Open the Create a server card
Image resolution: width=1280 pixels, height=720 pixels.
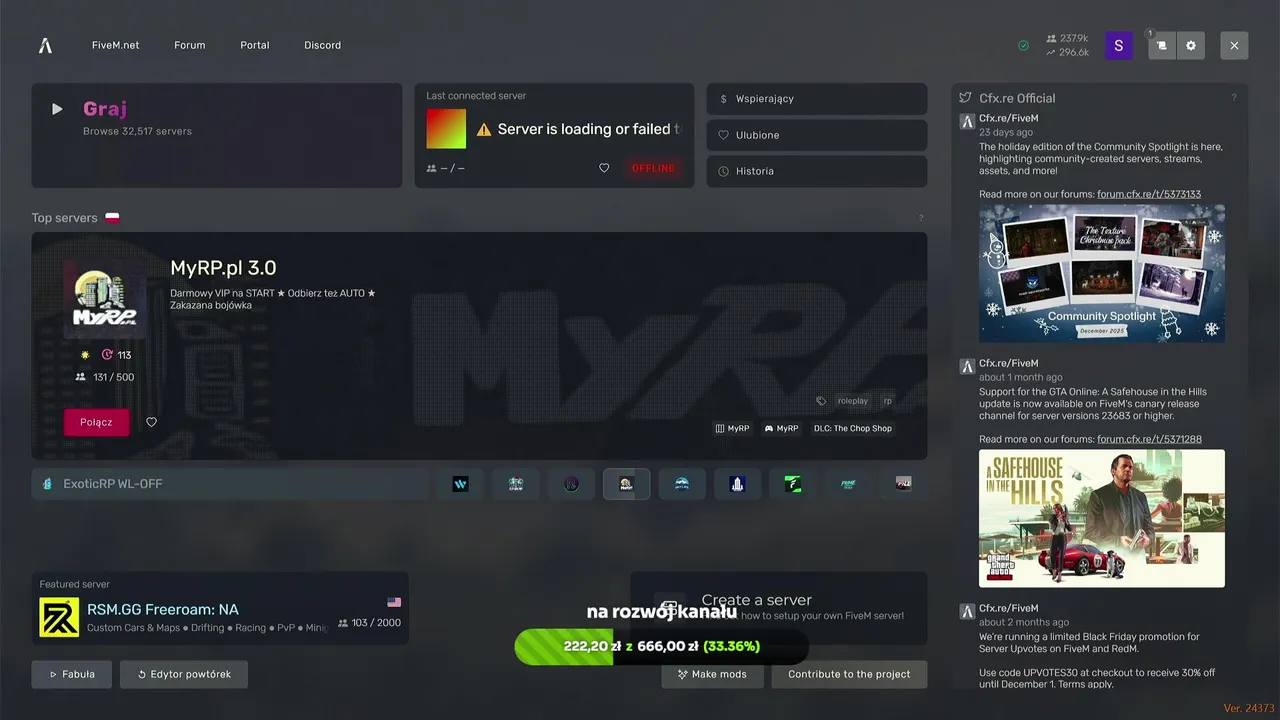click(779, 608)
